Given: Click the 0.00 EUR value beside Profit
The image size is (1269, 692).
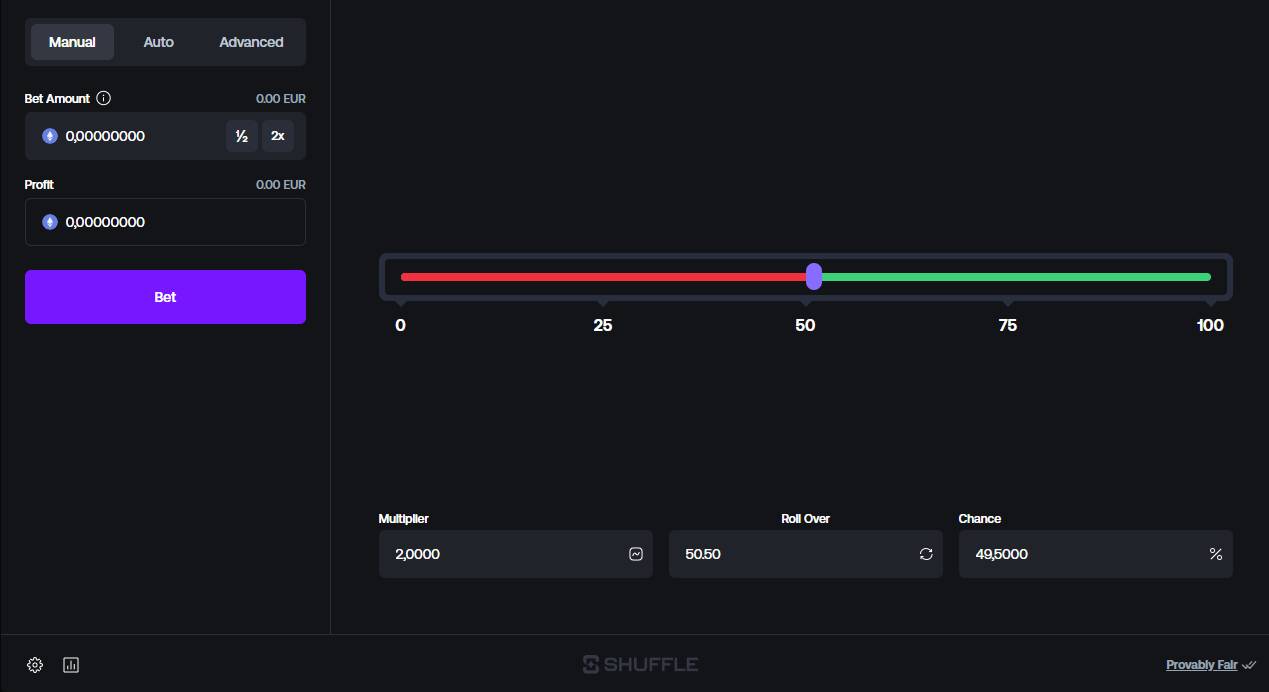Looking at the screenshot, I should click(x=281, y=185).
